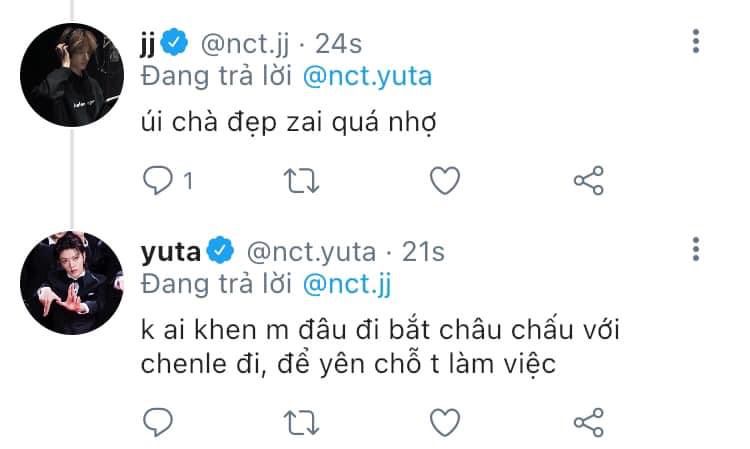The height and width of the screenshot is (449, 750).
Task: Share jj's tweet
Action: tap(589, 181)
